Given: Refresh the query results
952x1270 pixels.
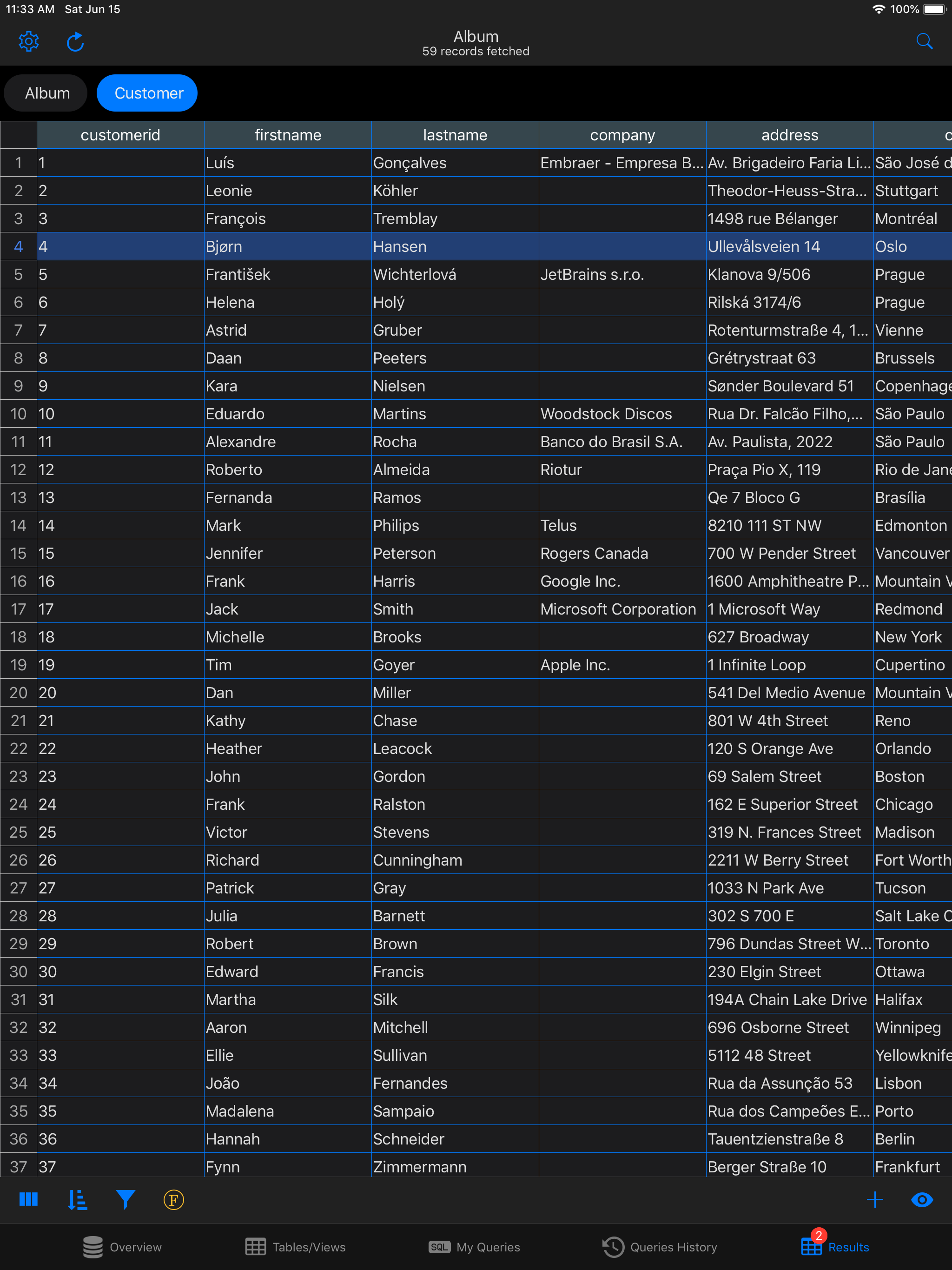Looking at the screenshot, I should [75, 41].
